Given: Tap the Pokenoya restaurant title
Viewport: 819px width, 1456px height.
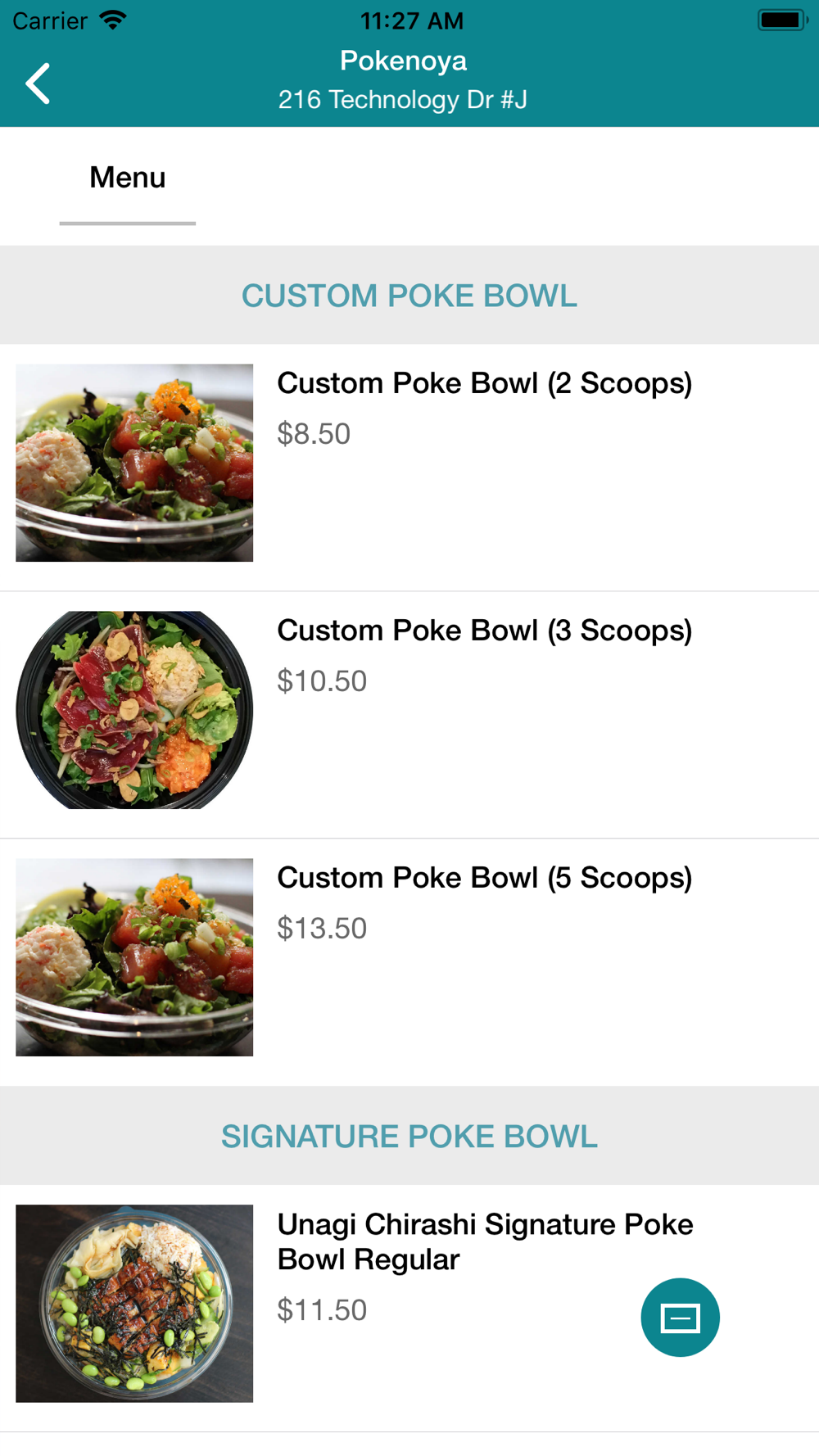Looking at the screenshot, I should point(403,61).
